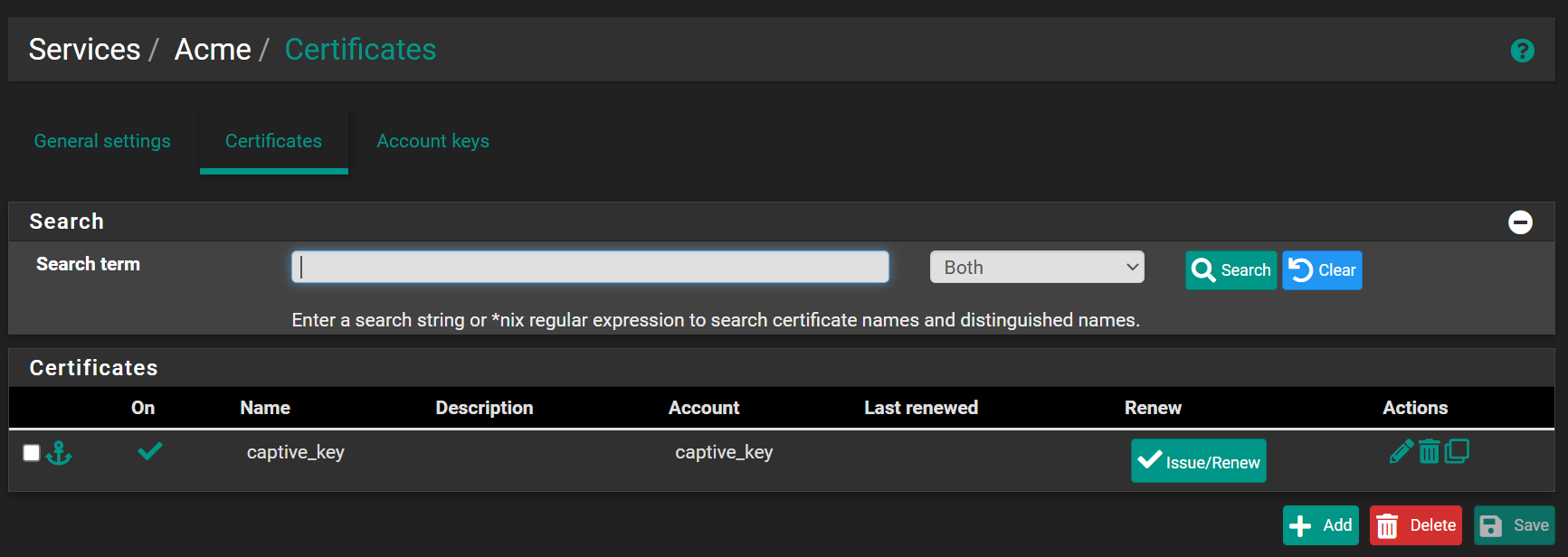Image resolution: width=1568 pixels, height=557 pixels.
Task: Click the trash icon in the captive_key row
Action: click(1429, 451)
